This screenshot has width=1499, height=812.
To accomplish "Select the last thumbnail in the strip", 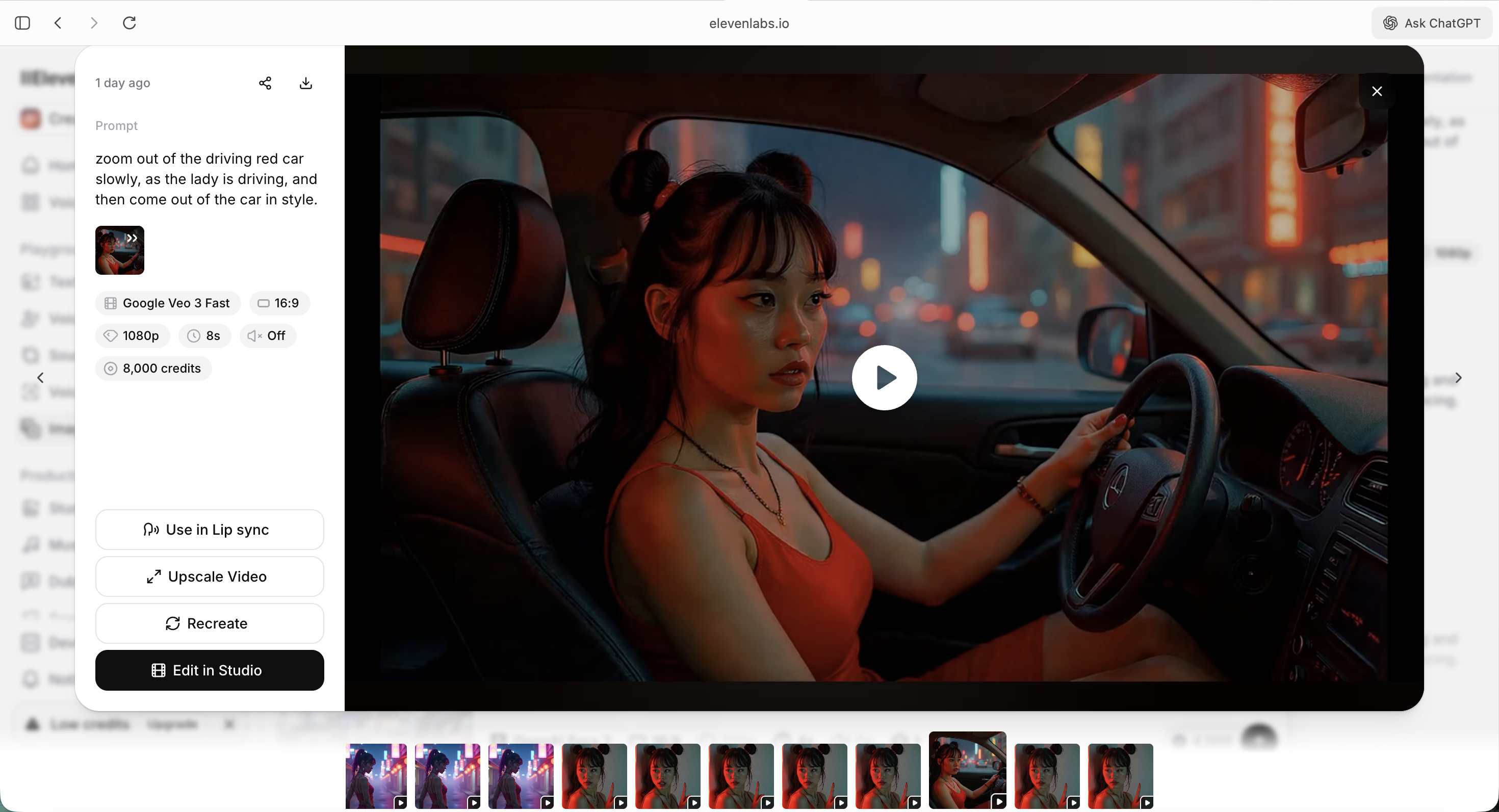I will click(x=1120, y=776).
